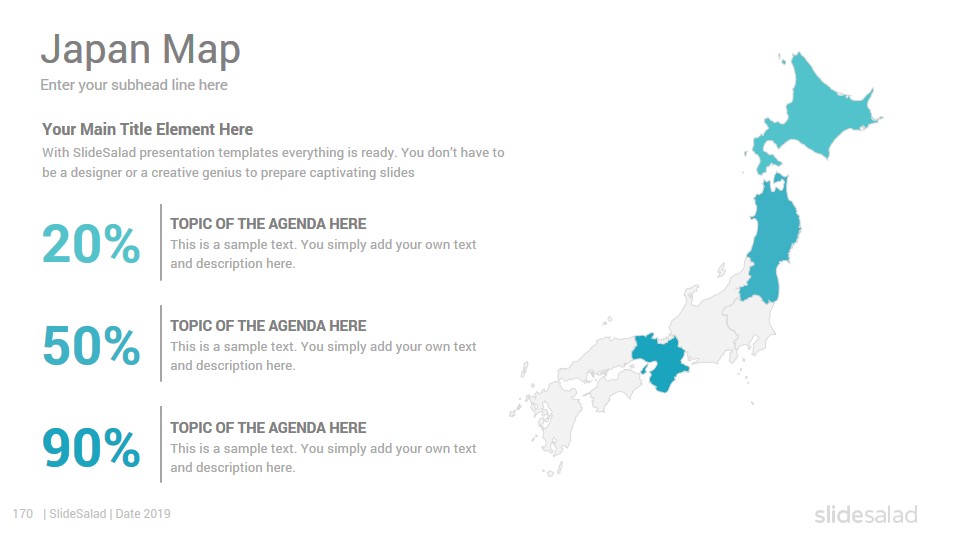Image resolution: width=960 pixels, height=540 pixels.
Task: Click the 20% statistic figure
Action: [91, 244]
